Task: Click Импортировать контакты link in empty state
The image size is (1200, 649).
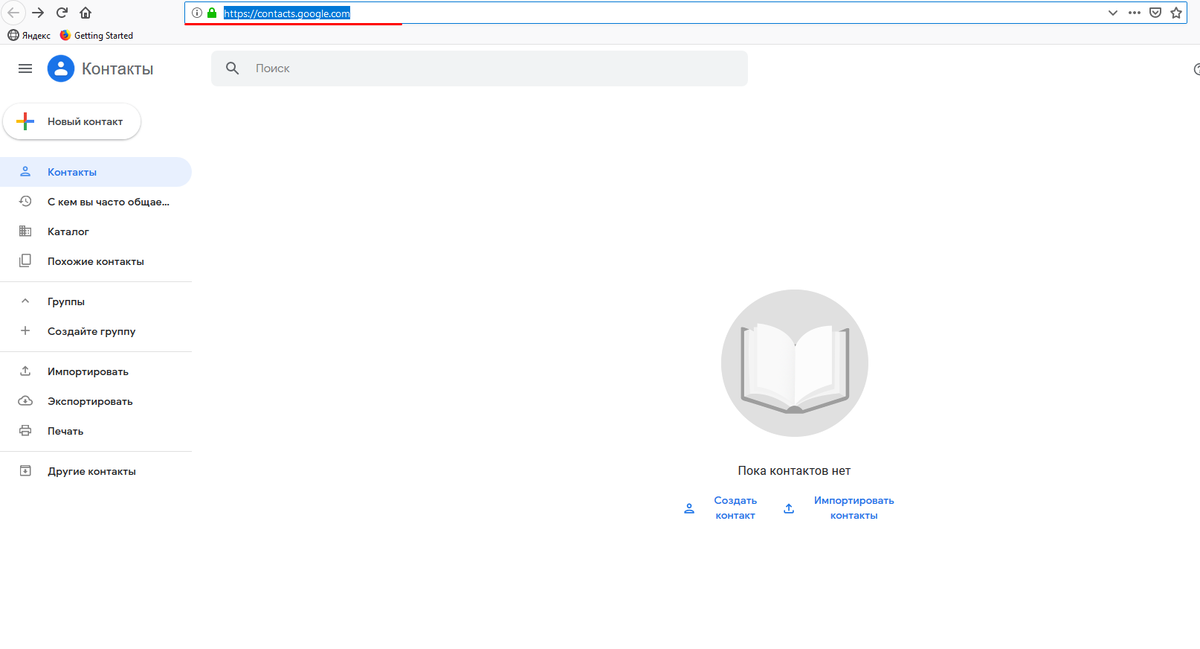Action: click(854, 508)
